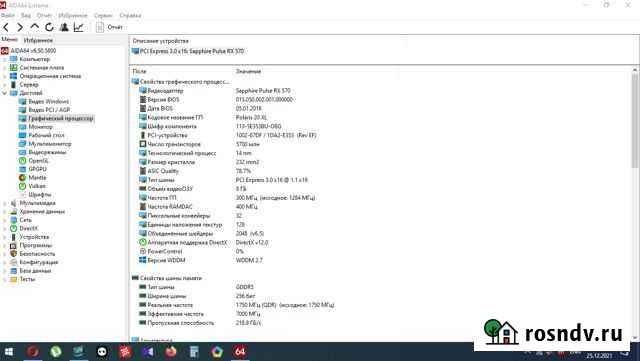
Task: Click the Шрифты icon in the tree
Action: coord(22,195)
